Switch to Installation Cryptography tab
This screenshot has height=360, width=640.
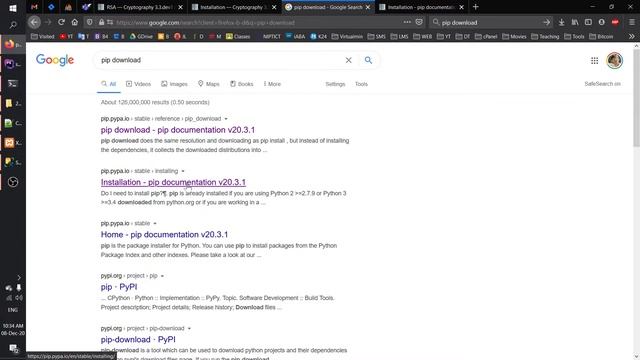click(234, 7)
